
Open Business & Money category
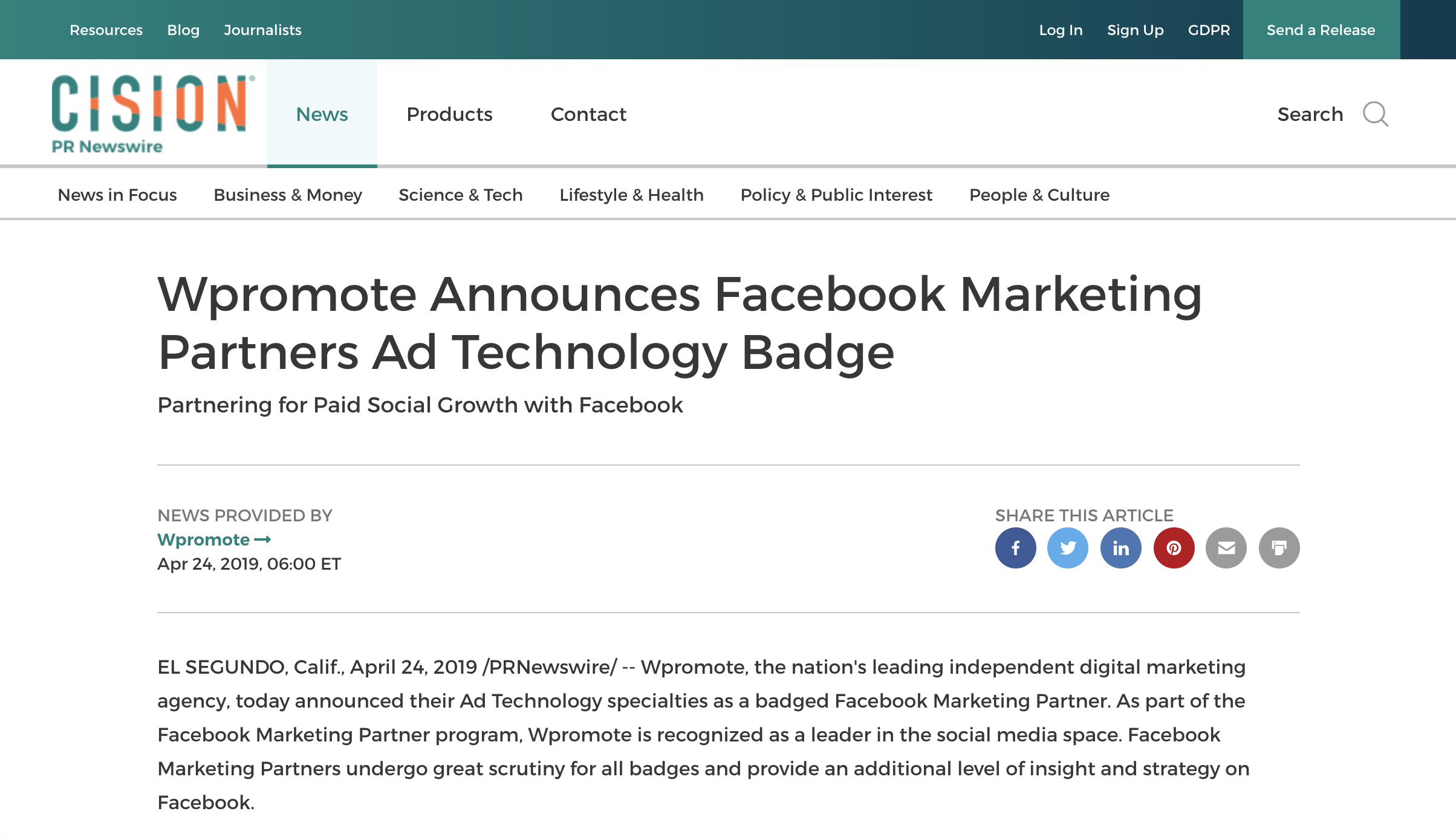coord(288,195)
